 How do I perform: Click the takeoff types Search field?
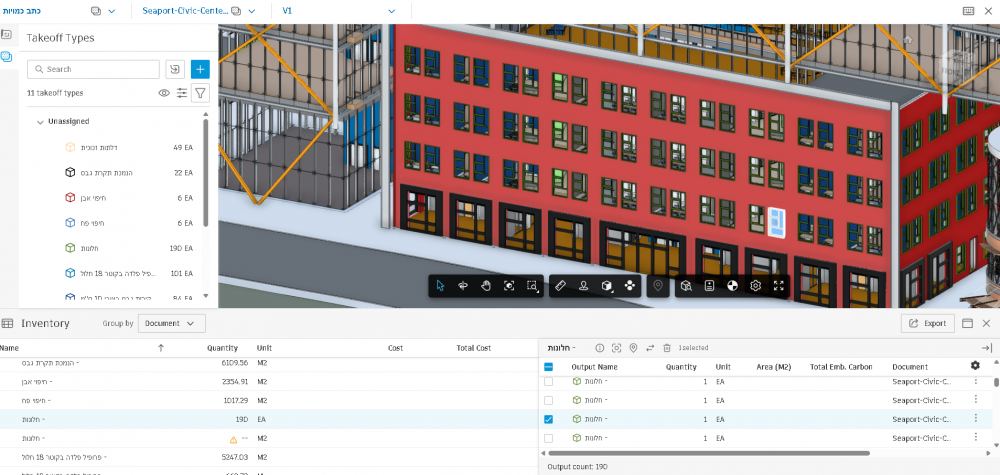click(98, 69)
